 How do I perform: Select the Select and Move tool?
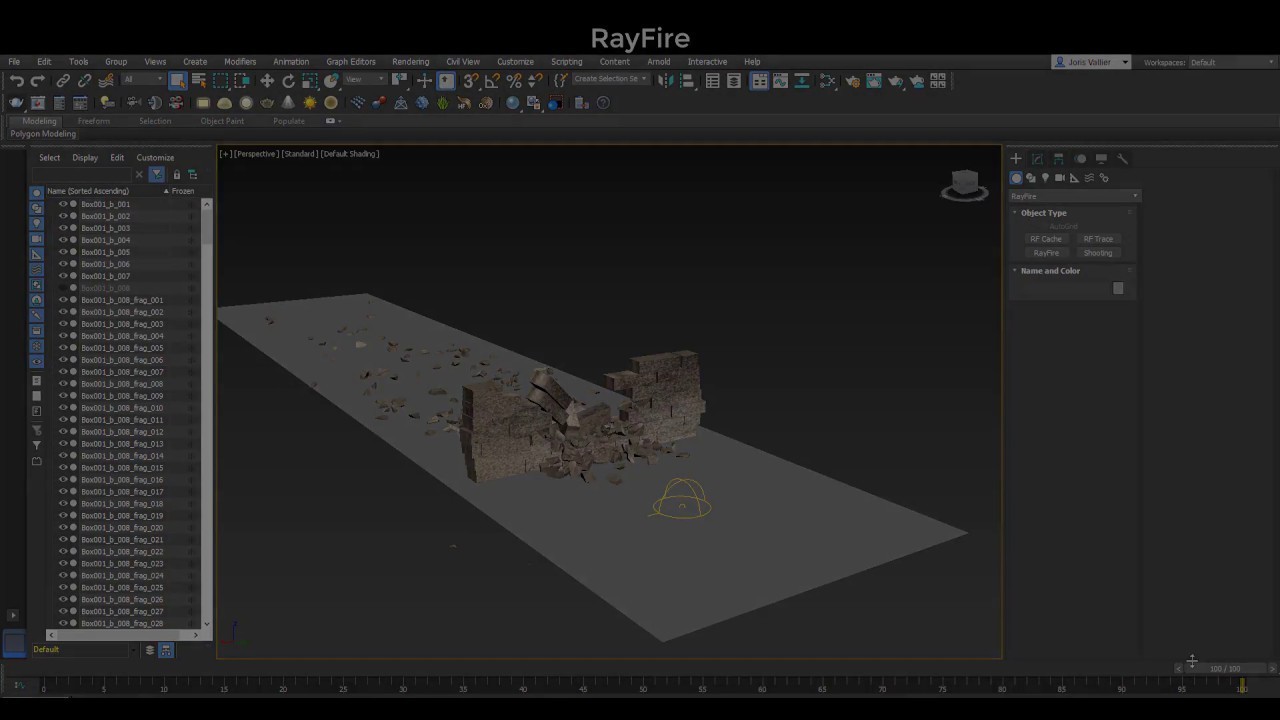[266, 81]
